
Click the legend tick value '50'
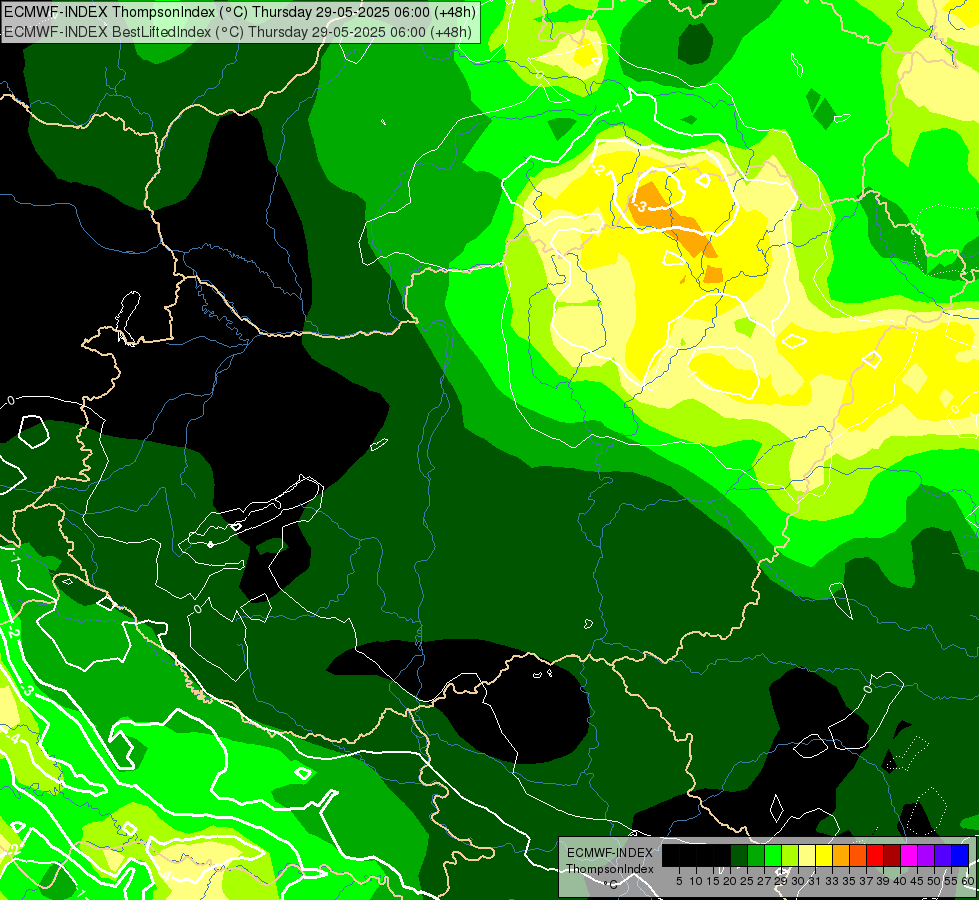(x=935, y=881)
